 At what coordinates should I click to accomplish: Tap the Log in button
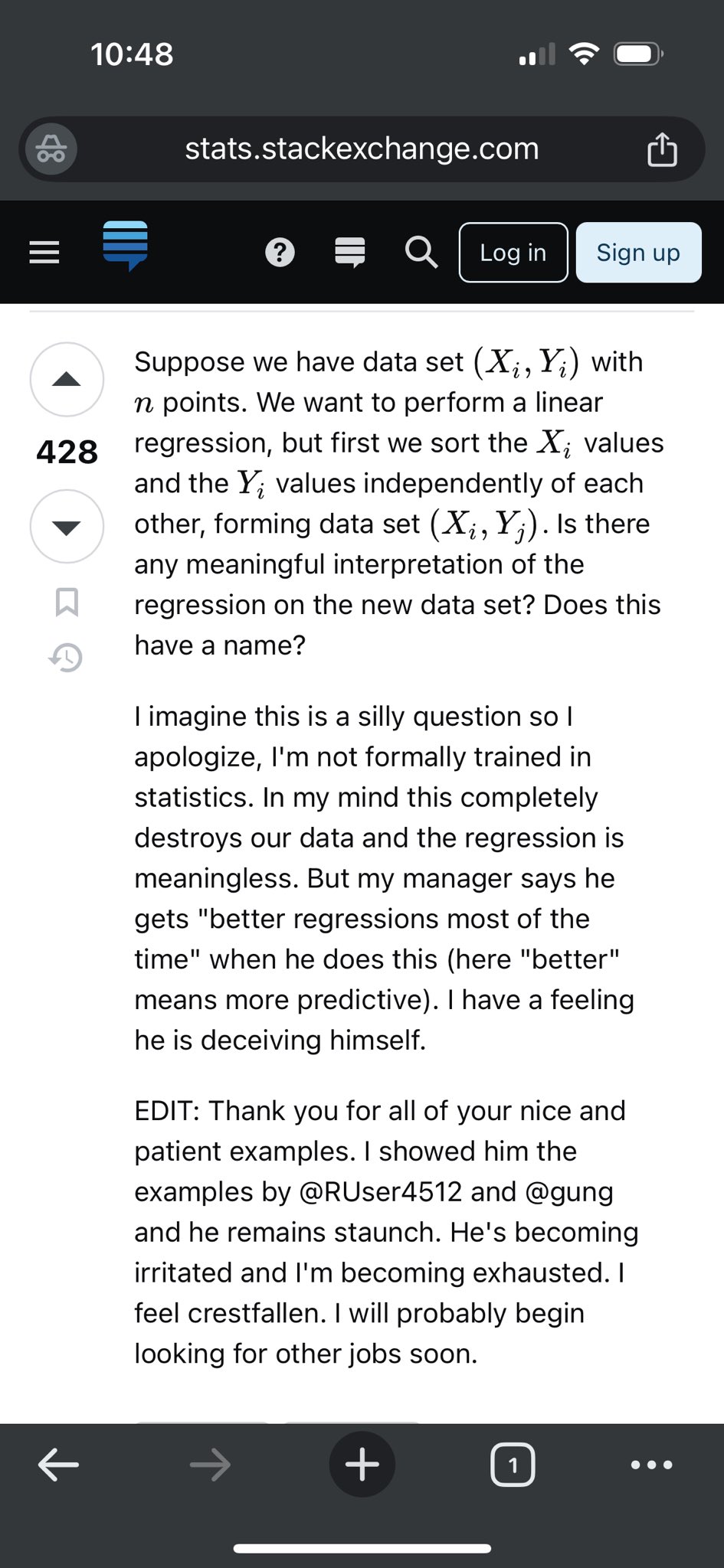pyautogui.click(x=513, y=253)
